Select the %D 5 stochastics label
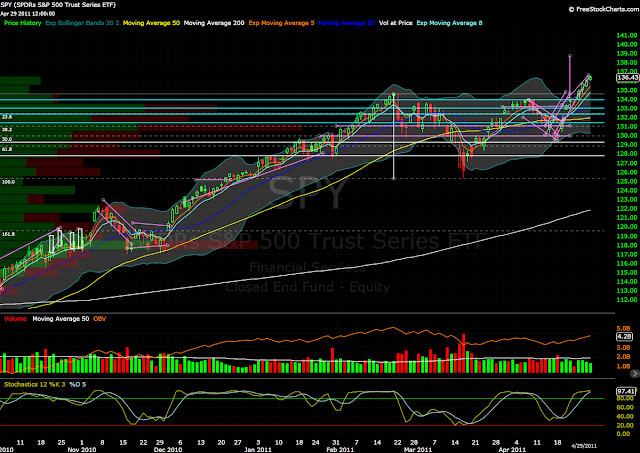The width and height of the screenshot is (640, 453). point(78,384)
